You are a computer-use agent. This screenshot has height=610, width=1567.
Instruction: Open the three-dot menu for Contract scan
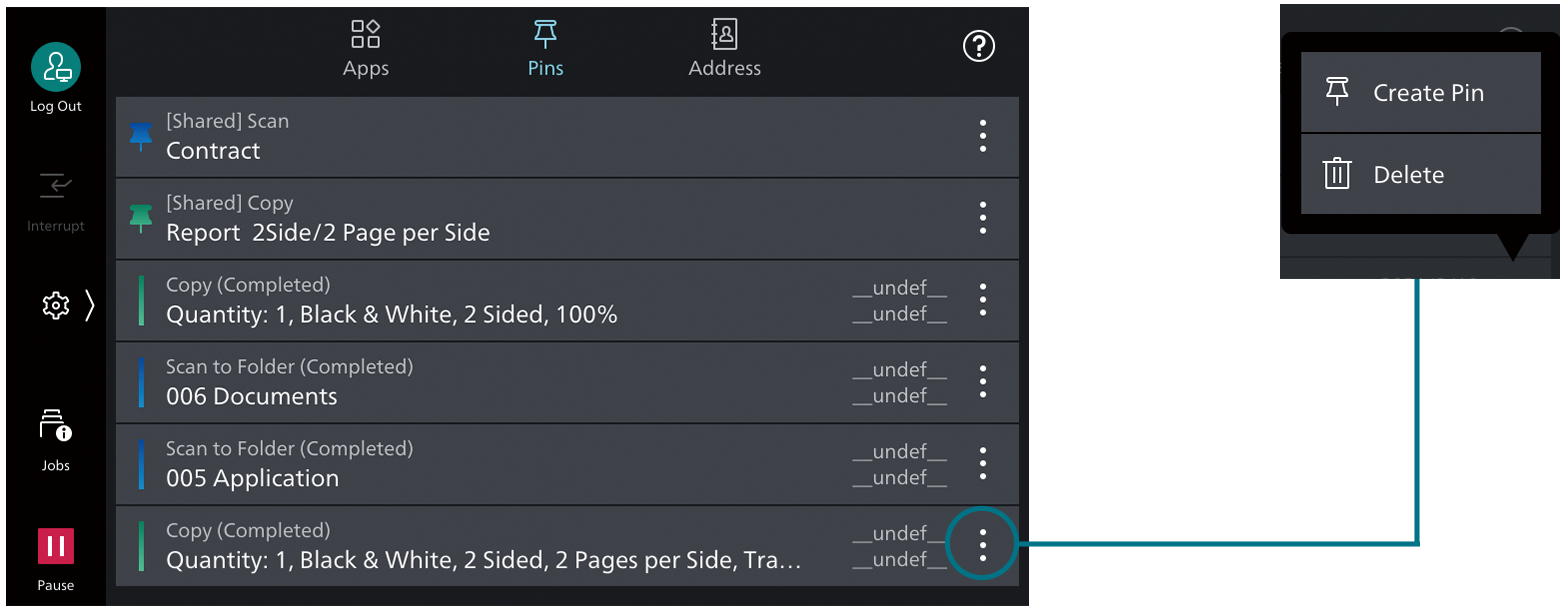pyautogui.click(x=983, y=137)
